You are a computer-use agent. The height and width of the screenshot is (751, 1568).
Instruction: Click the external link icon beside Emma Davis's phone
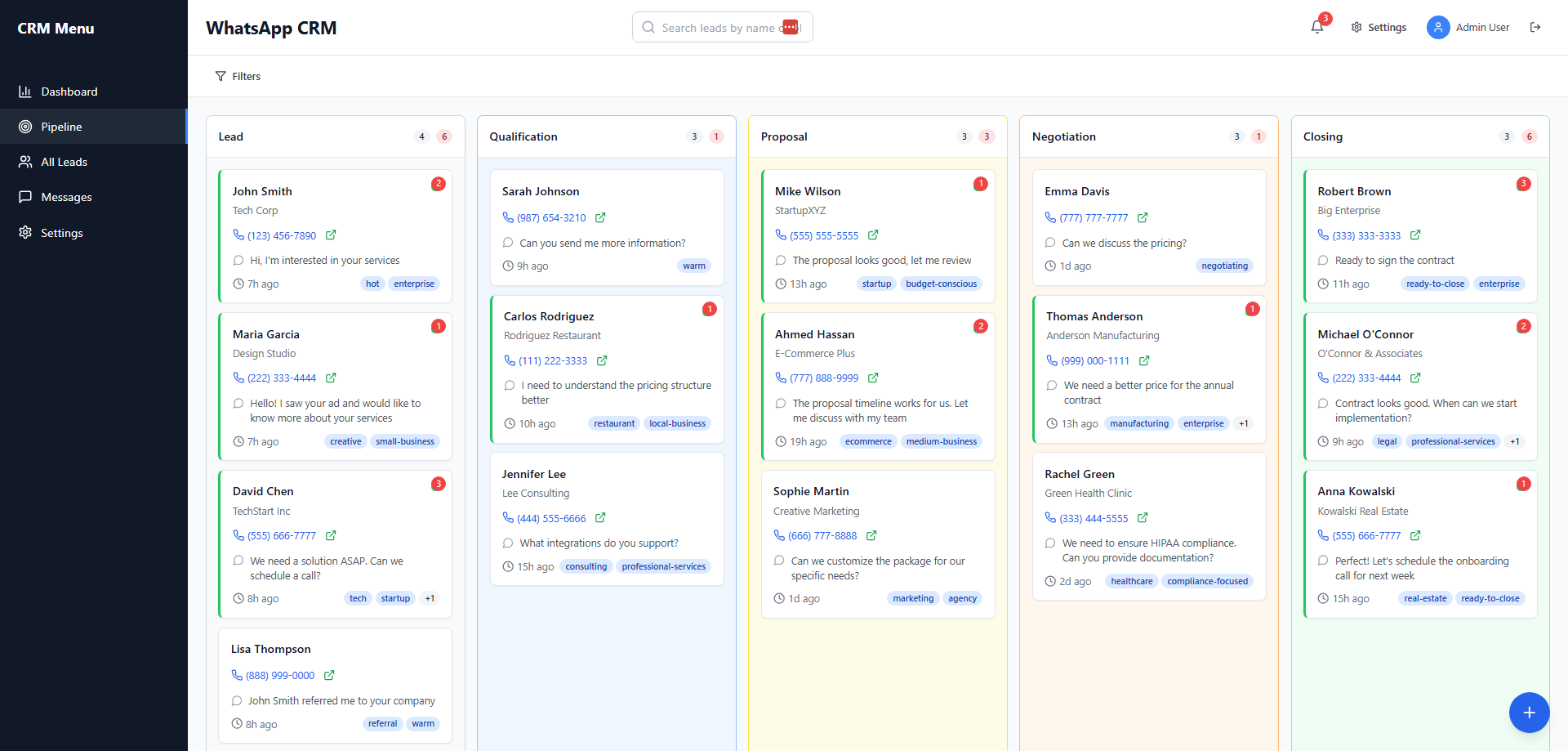[x=1142, y=217]
